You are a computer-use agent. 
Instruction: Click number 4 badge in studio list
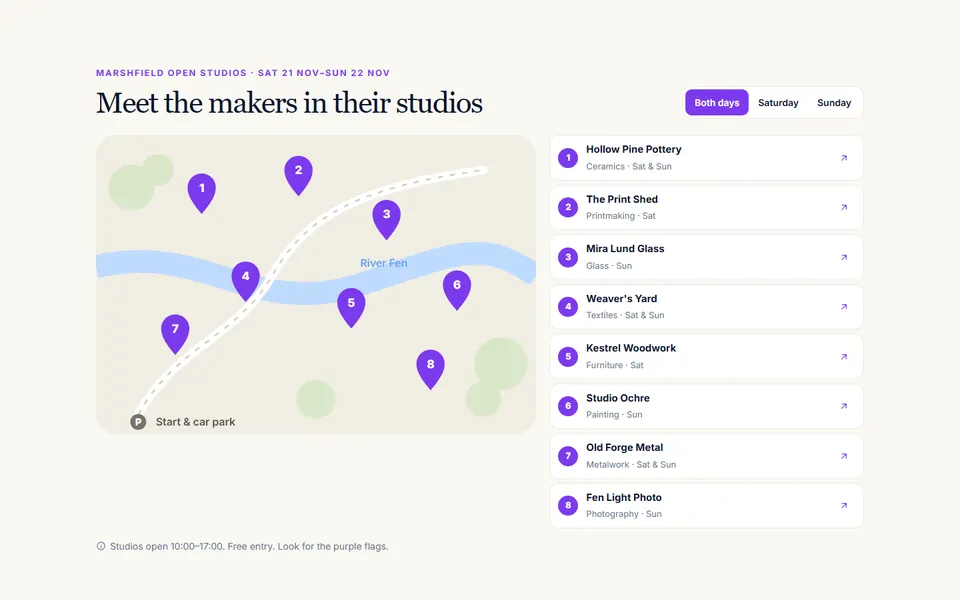[568, 307]
